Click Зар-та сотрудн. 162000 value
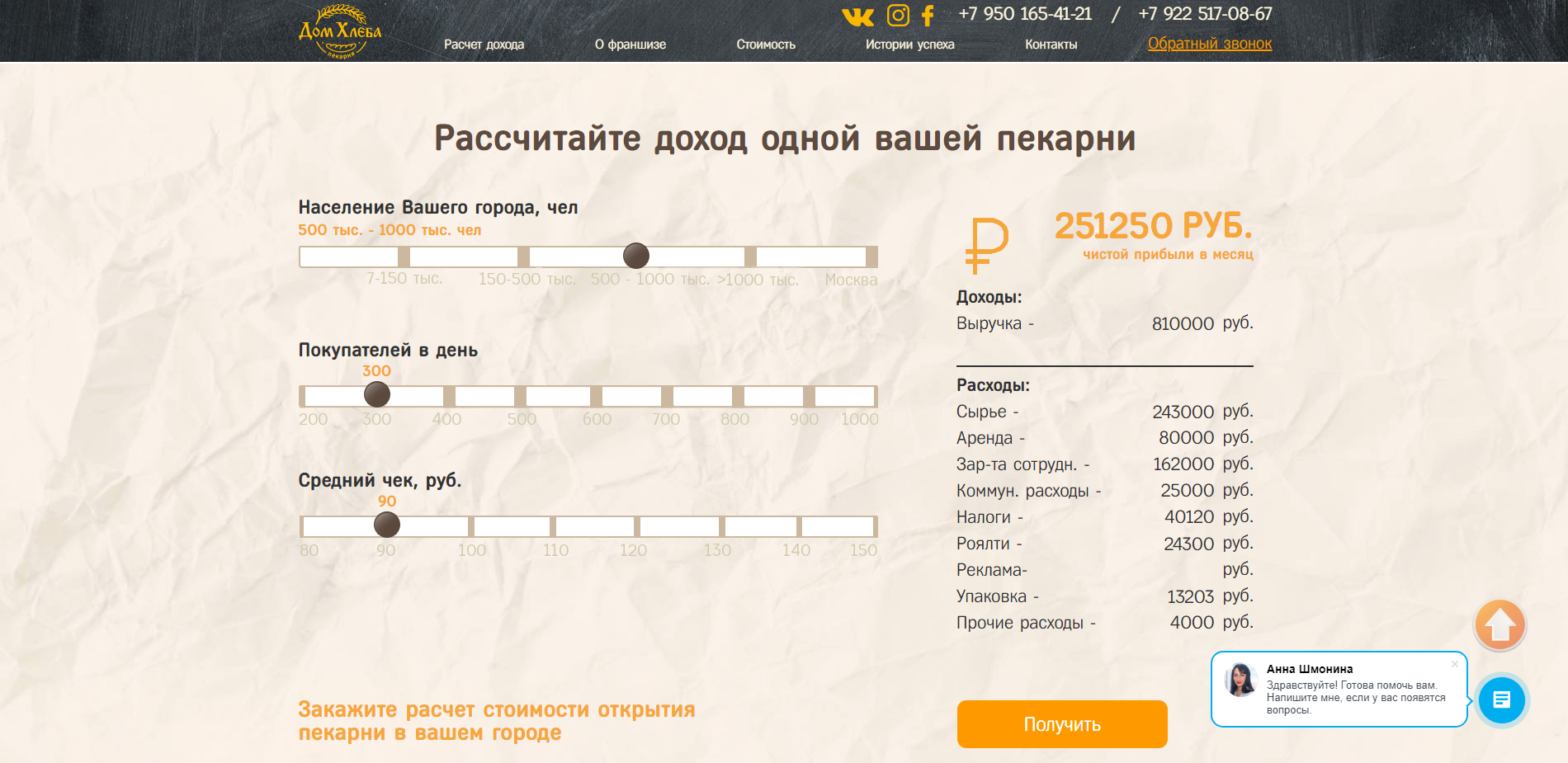 1183,464
